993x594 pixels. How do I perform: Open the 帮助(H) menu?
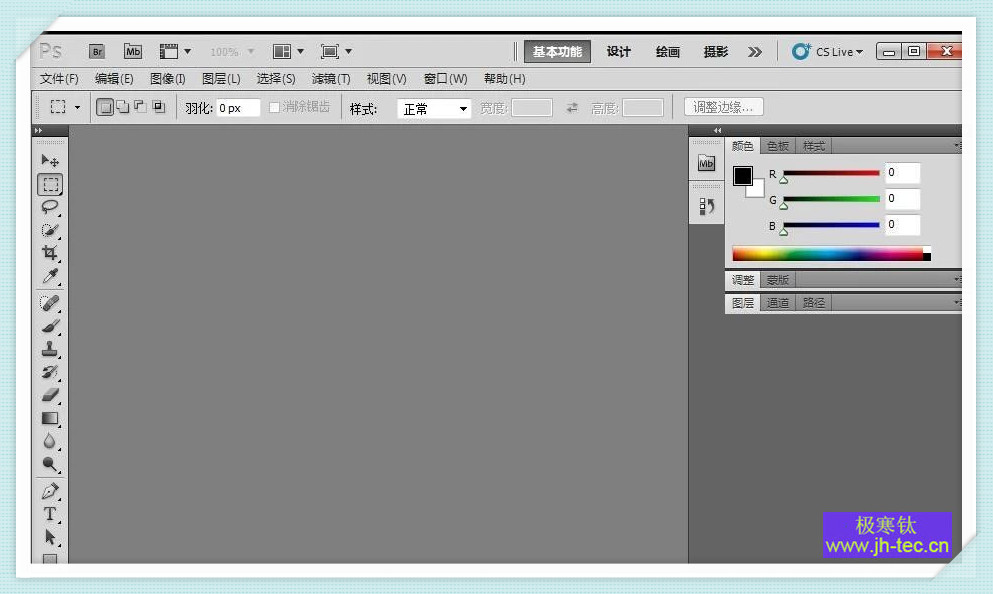pos(505,79)
